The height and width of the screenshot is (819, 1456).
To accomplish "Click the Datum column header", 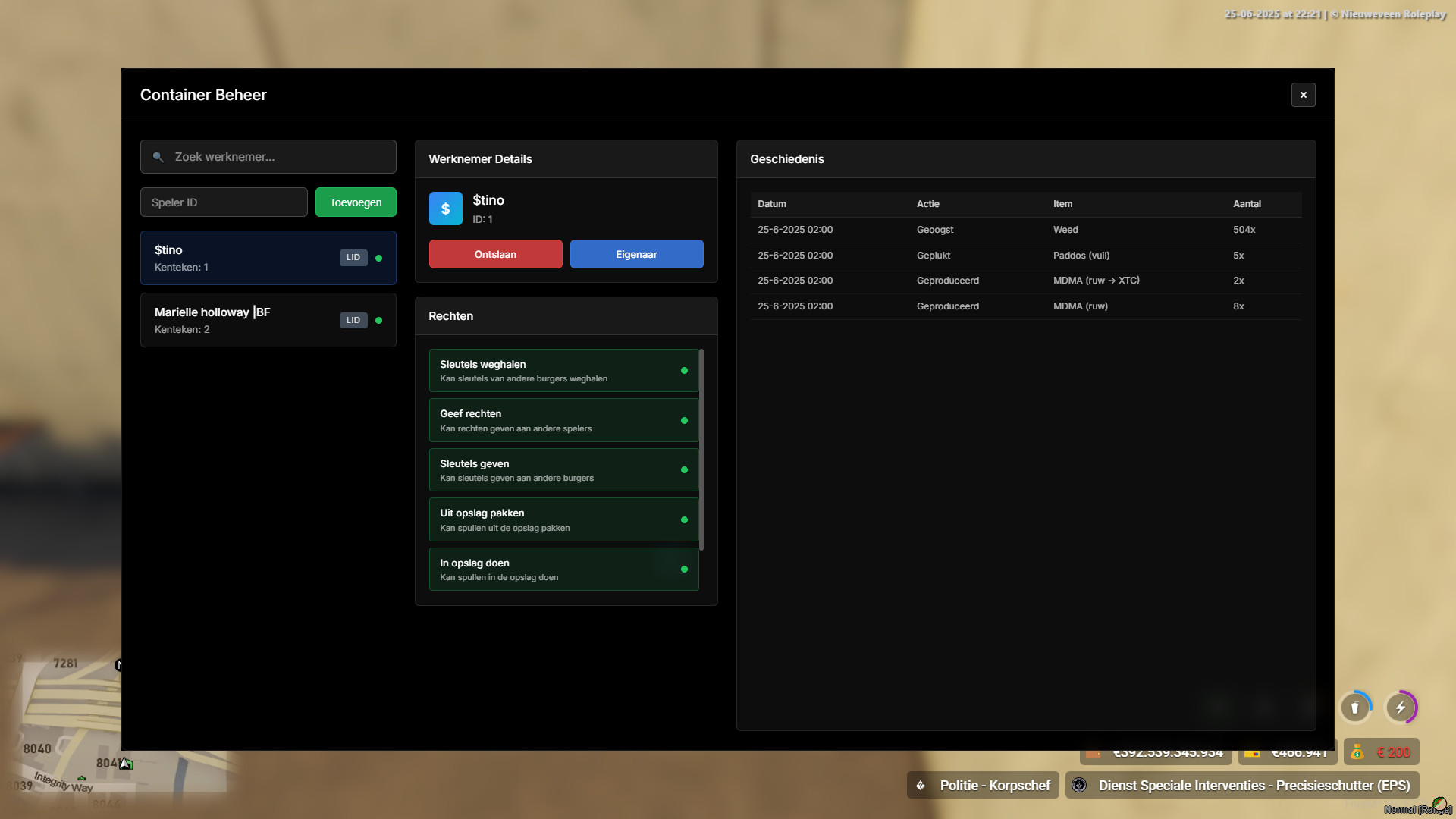I will tap(772, 204).
